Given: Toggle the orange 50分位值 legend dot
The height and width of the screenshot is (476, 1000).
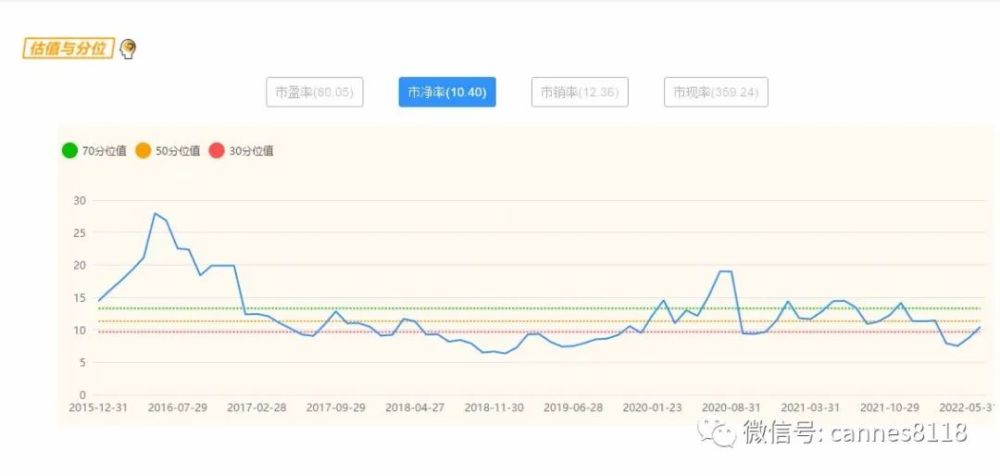Looking at the screenshot, I should pos(143,151).
